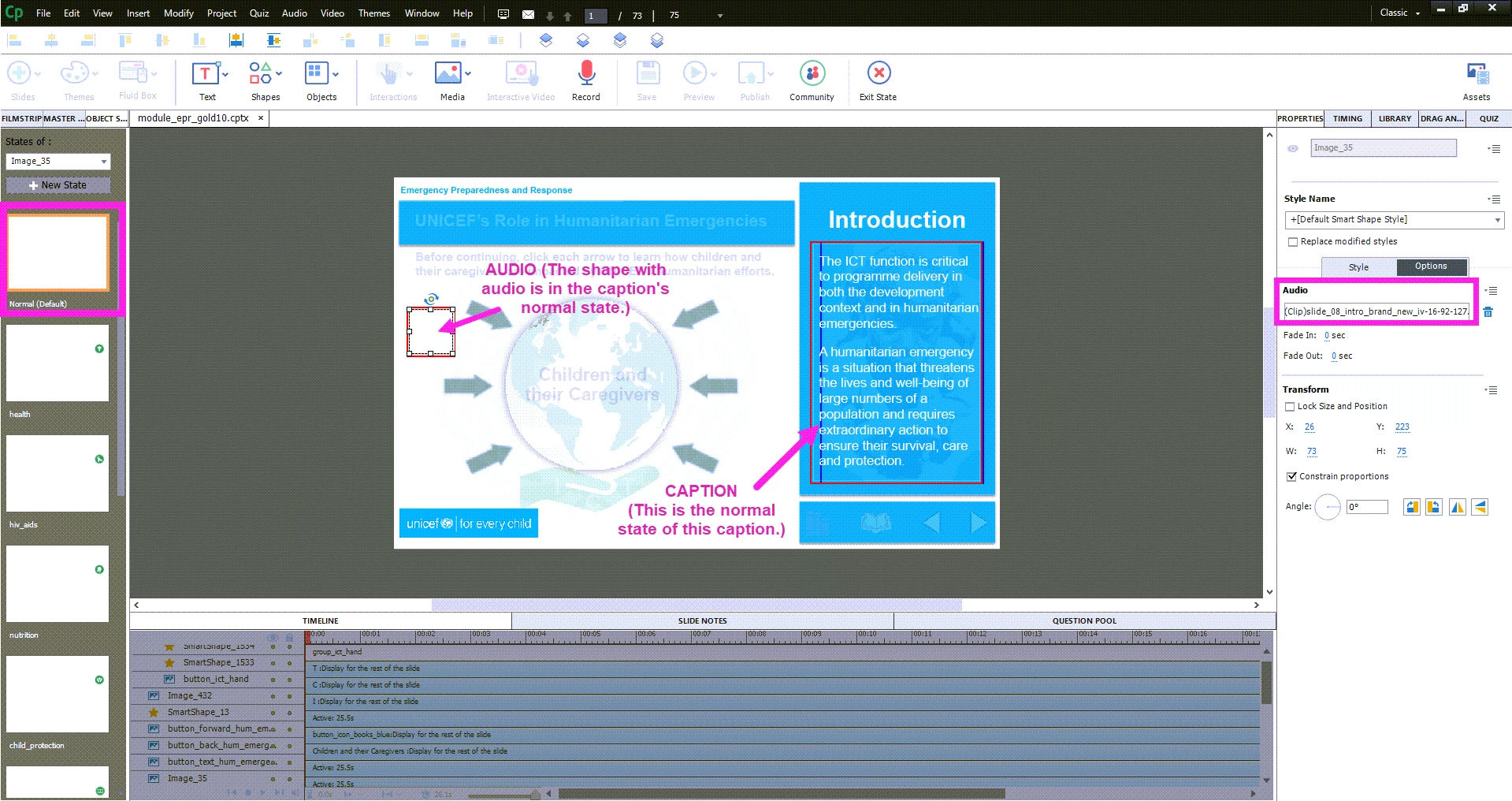This screenshot has height=801, width=1512.
Task: Delete the audio clip with trash icon
Action: click(1488, 312)
